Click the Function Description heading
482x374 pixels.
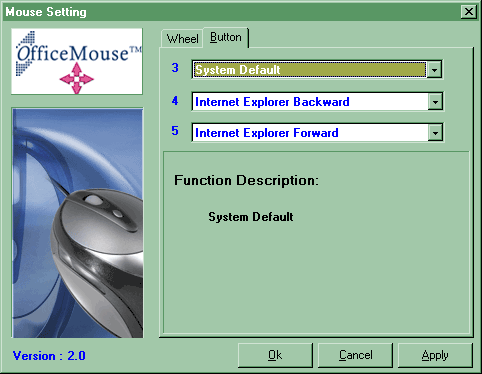tap(246, 180)
